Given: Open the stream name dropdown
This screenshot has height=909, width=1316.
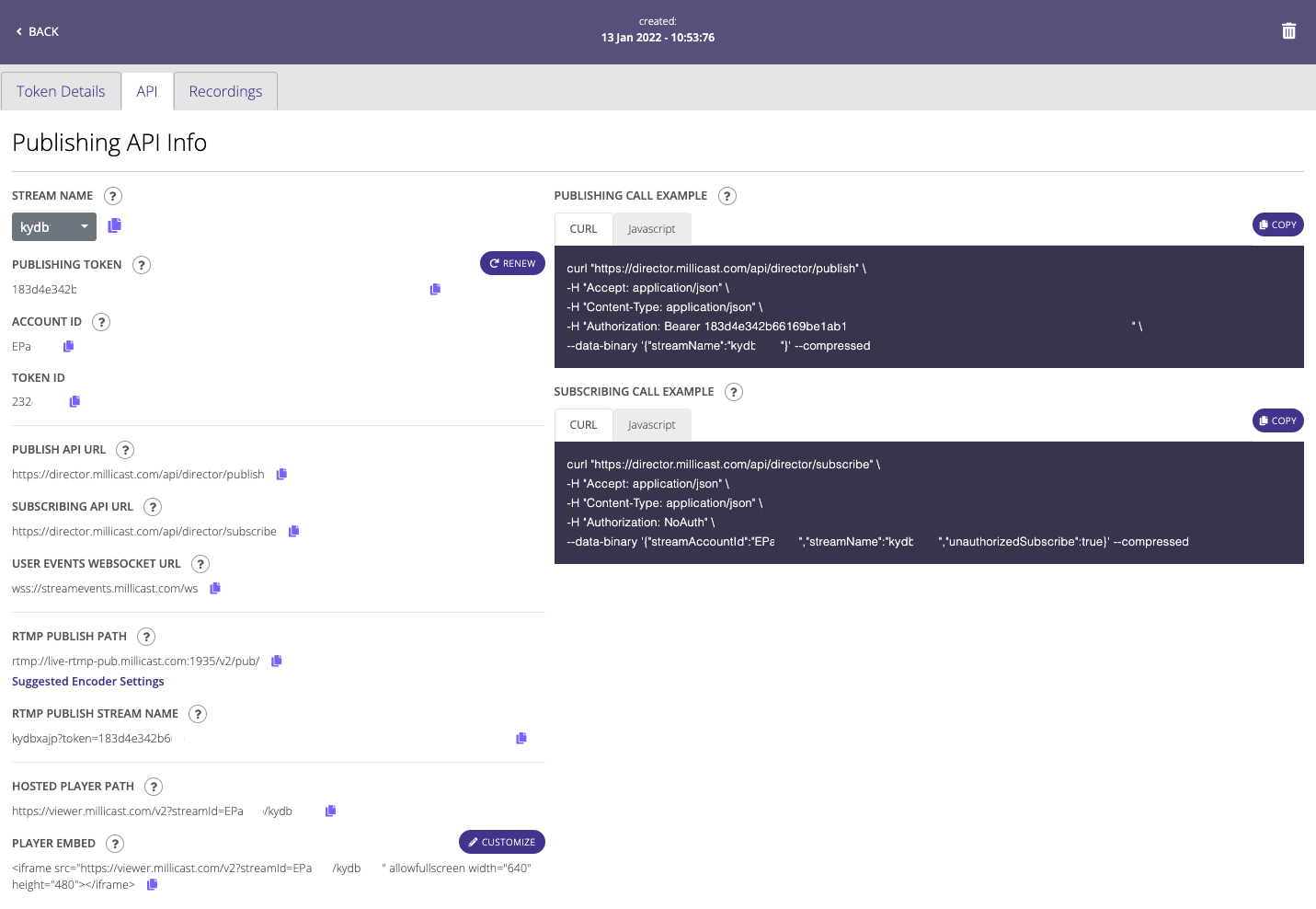Looking at the screenshot, I should coord(54,226).
